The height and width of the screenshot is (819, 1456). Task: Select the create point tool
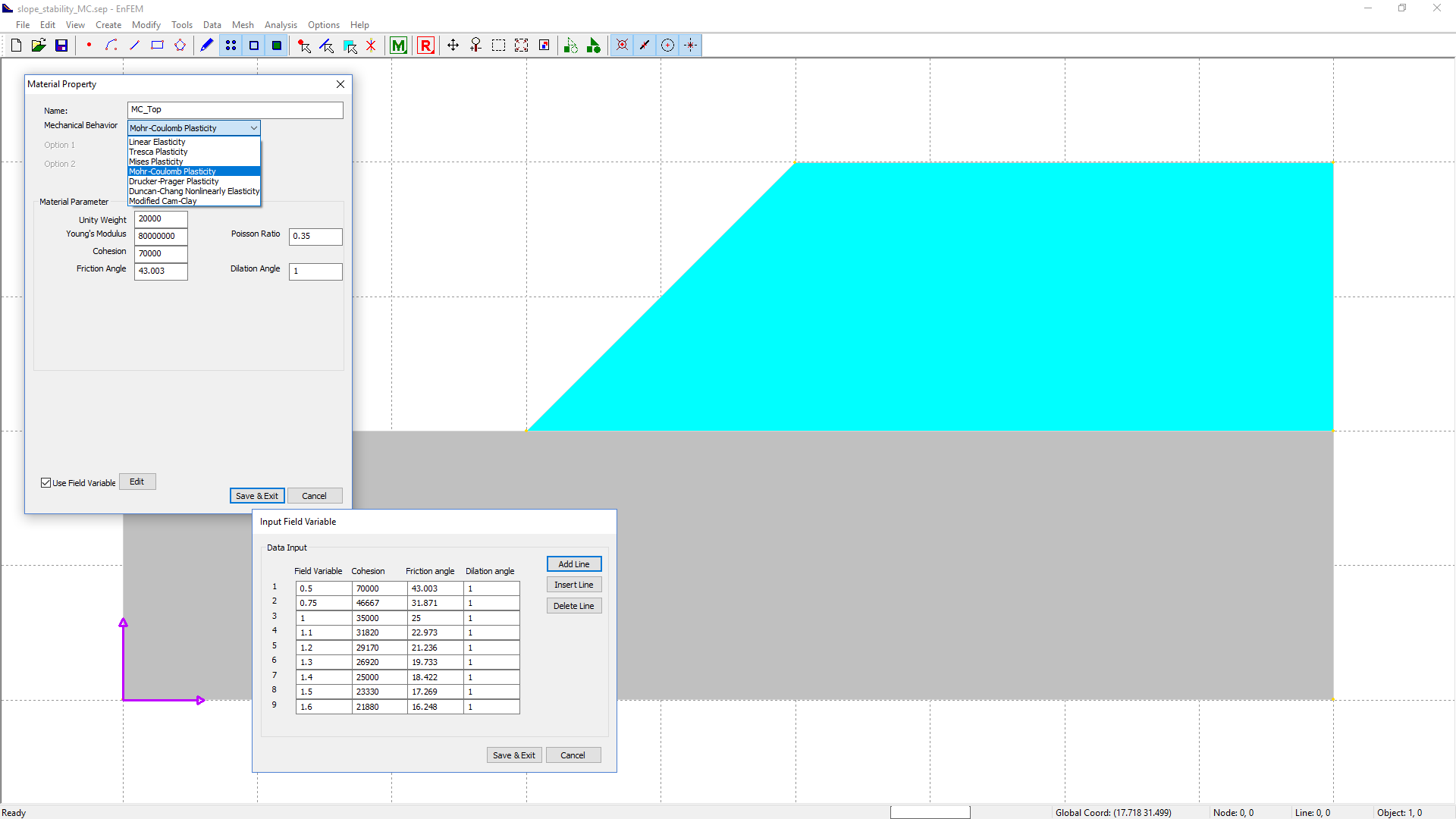(89, 45)
